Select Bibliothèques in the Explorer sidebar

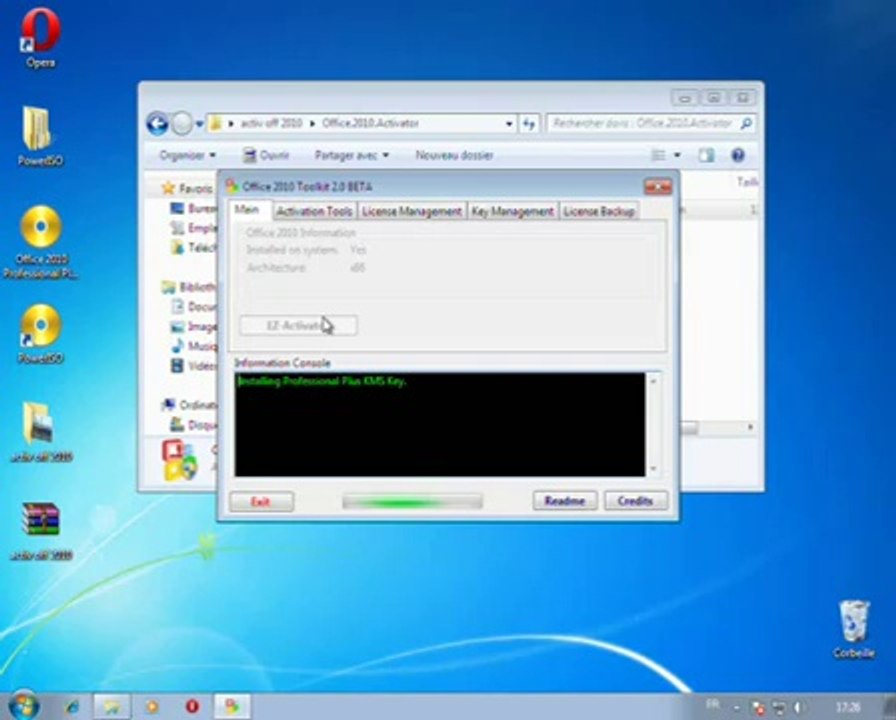pos(189,287)
